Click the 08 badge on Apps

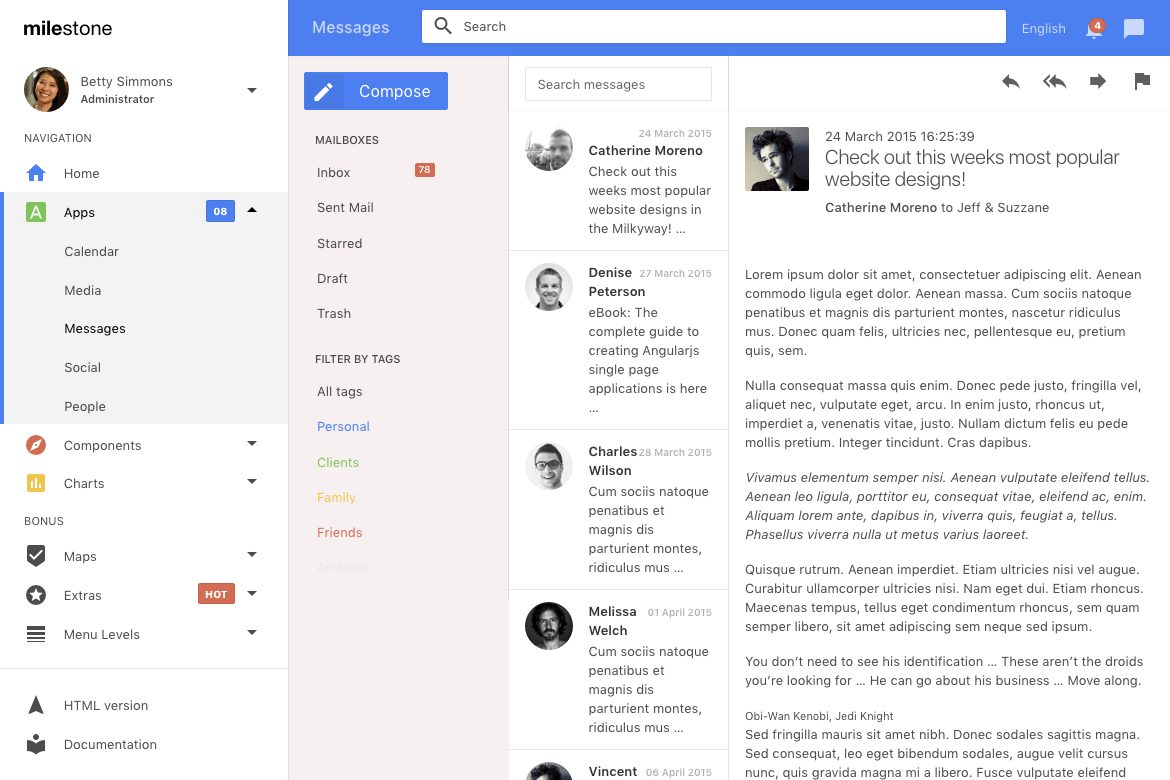click(x=220, y=211)
